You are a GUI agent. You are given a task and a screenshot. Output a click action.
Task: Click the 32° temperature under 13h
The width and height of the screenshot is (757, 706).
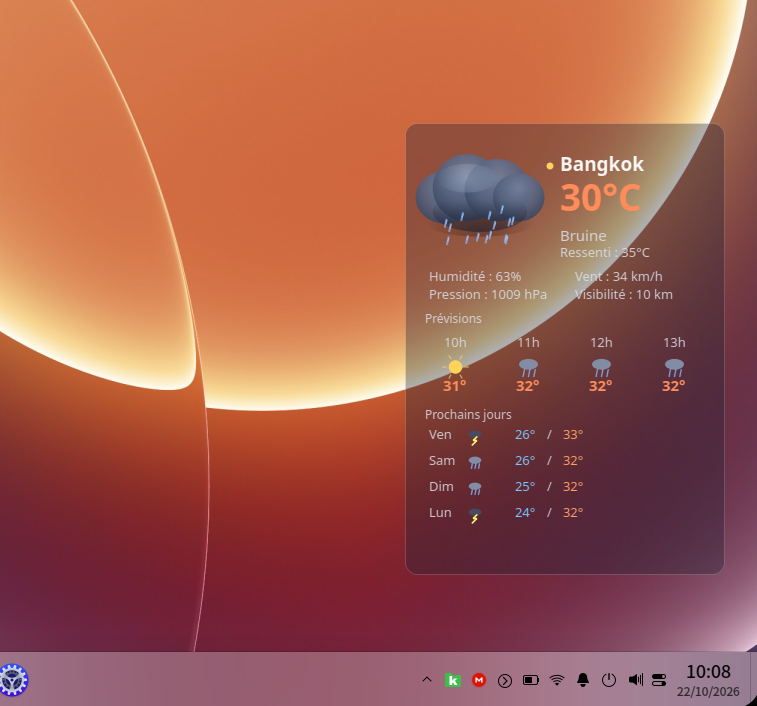[673, 386]
